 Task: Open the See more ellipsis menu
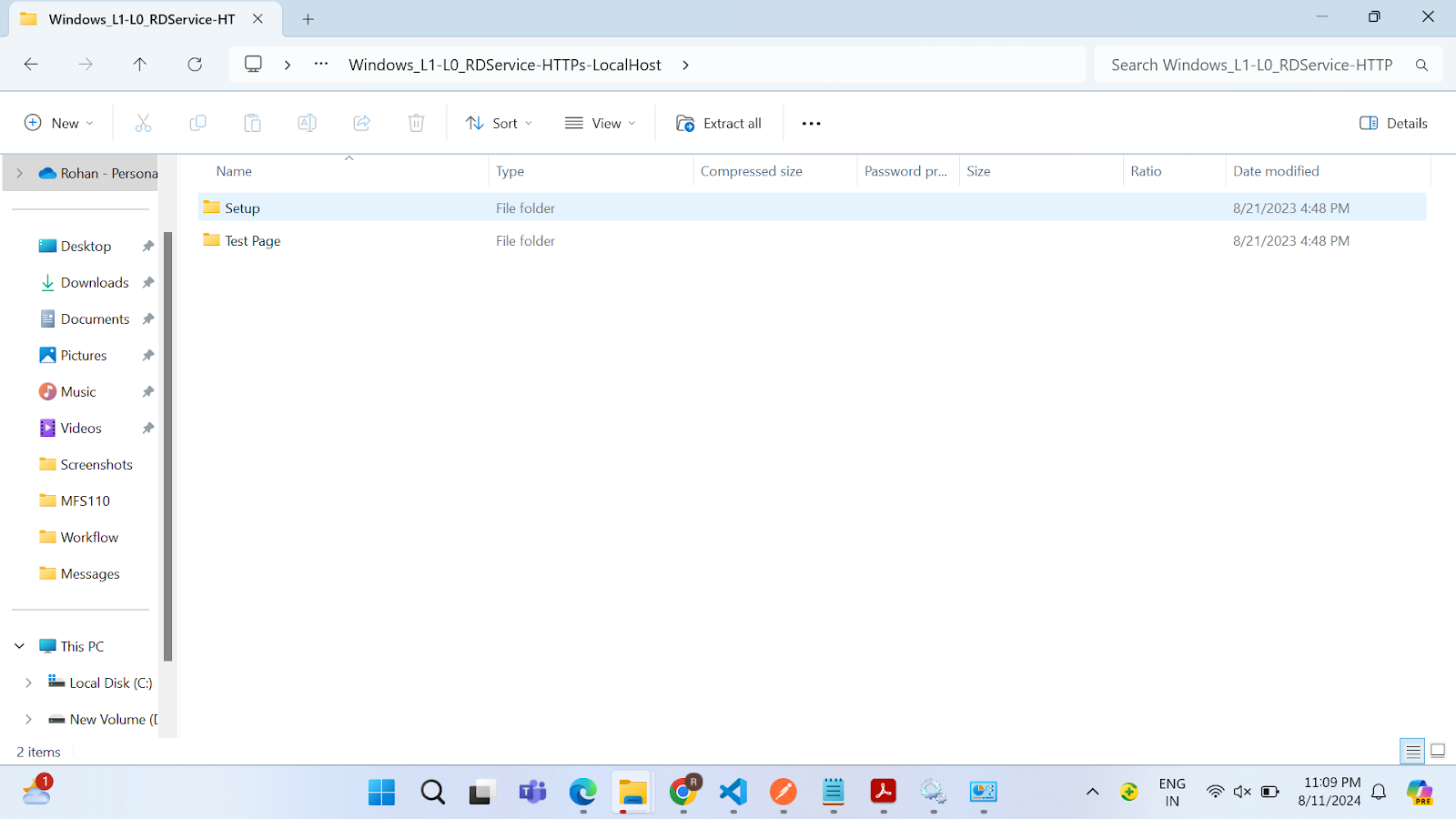(811, 123)
